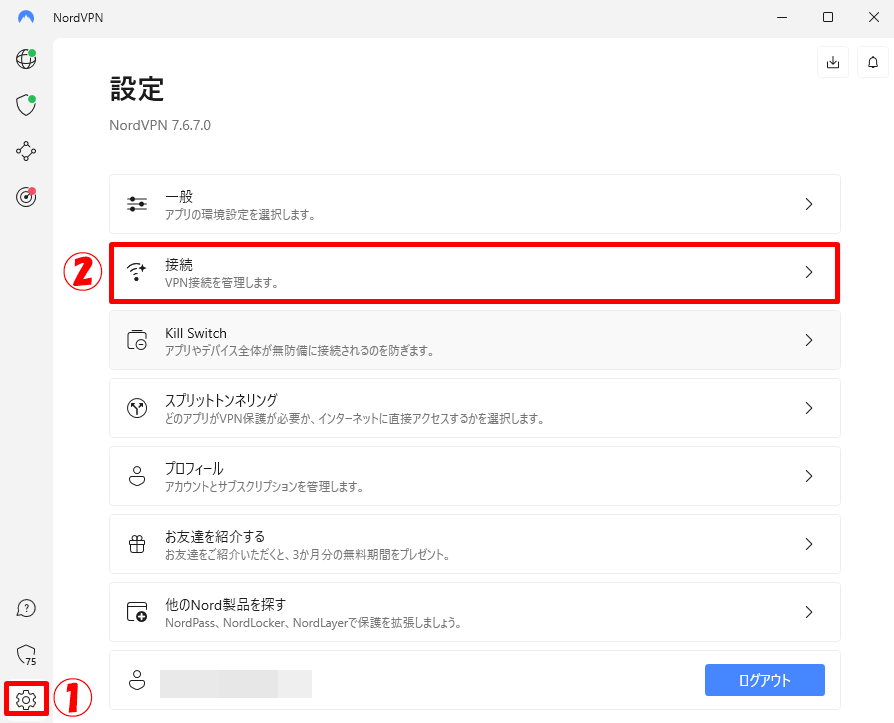
Task: Open Meshnet nodes icon in sidebar
Action: pyautogui.click(x=26, y=151)
